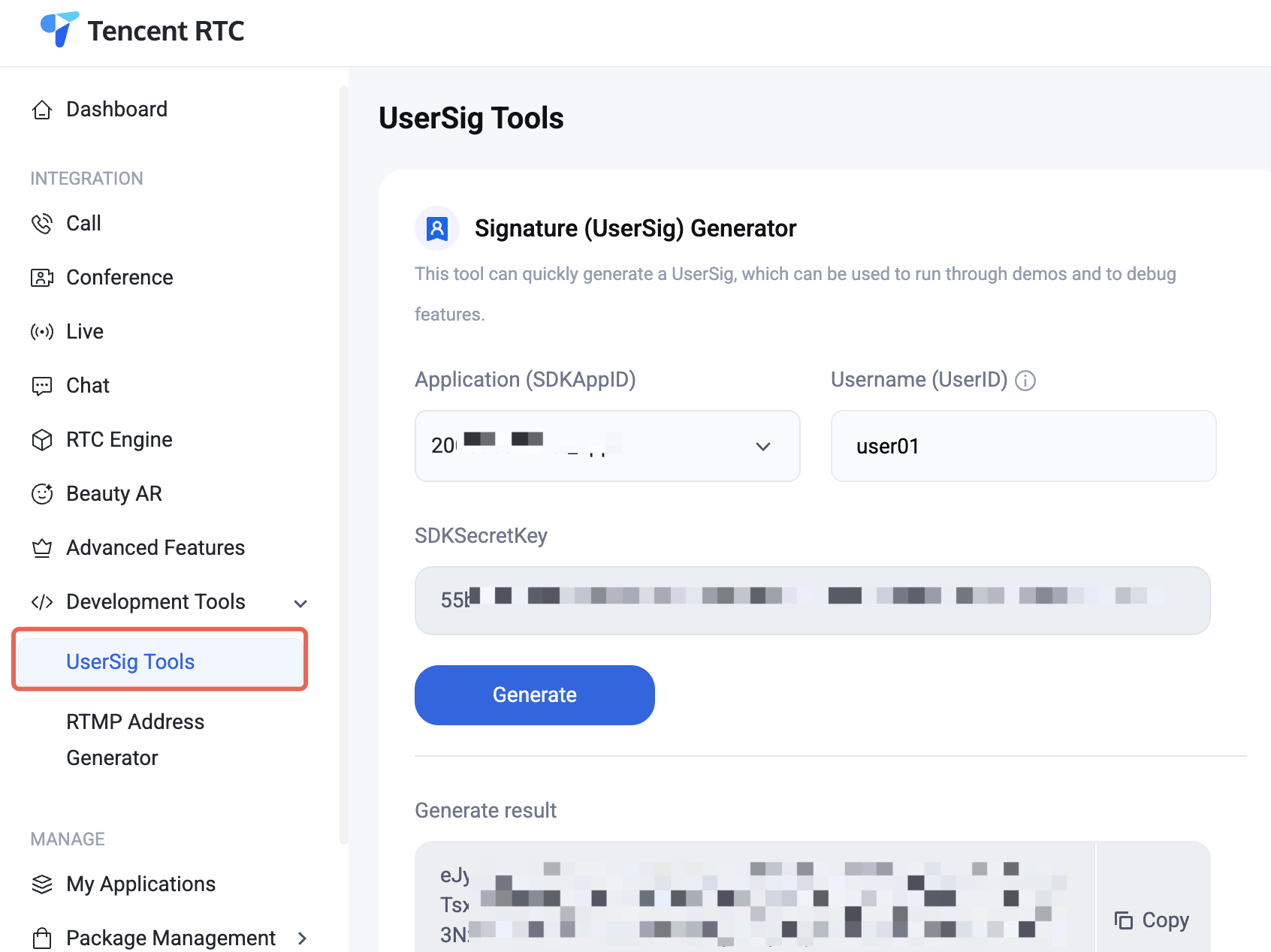The height and width of the screenshot is (952, 1271).
Task: Click the Conference icon in sidebar
Action: 42,278
